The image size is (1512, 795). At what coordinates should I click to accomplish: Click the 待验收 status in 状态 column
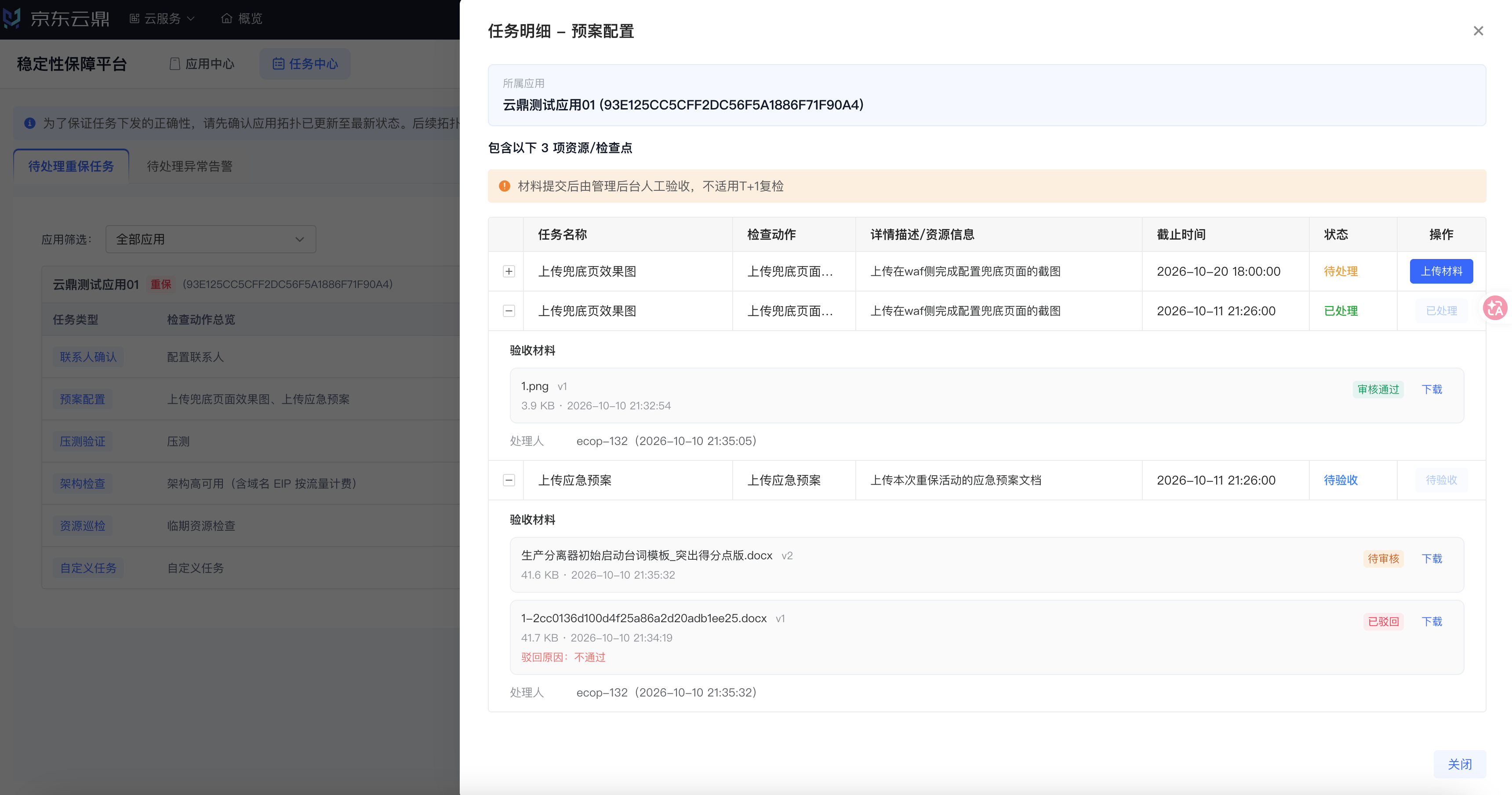pyautogui.click(x=1341, y=480)
